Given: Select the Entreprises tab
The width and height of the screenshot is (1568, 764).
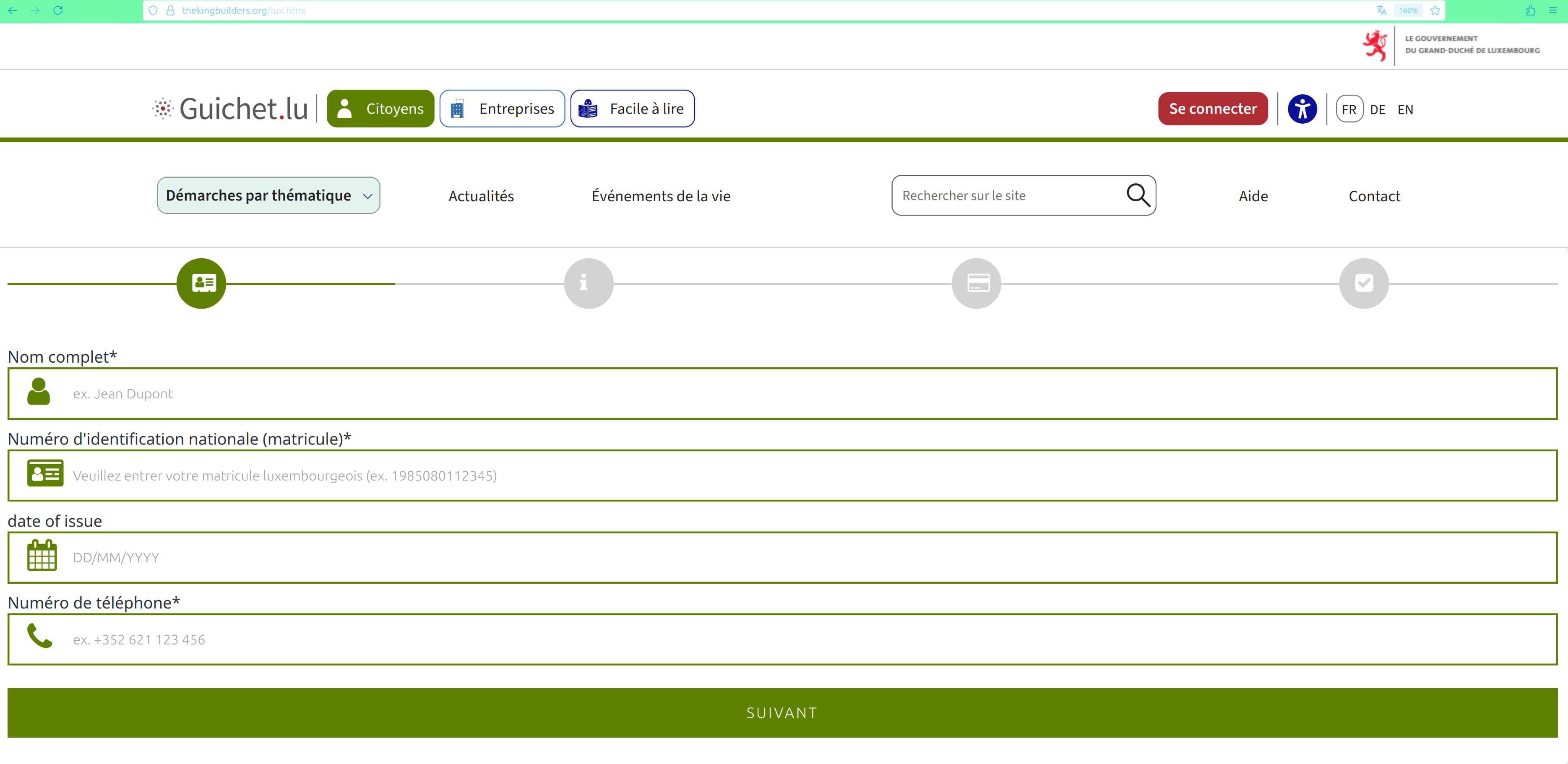Looking at the screenshot, I should [502, 109].
